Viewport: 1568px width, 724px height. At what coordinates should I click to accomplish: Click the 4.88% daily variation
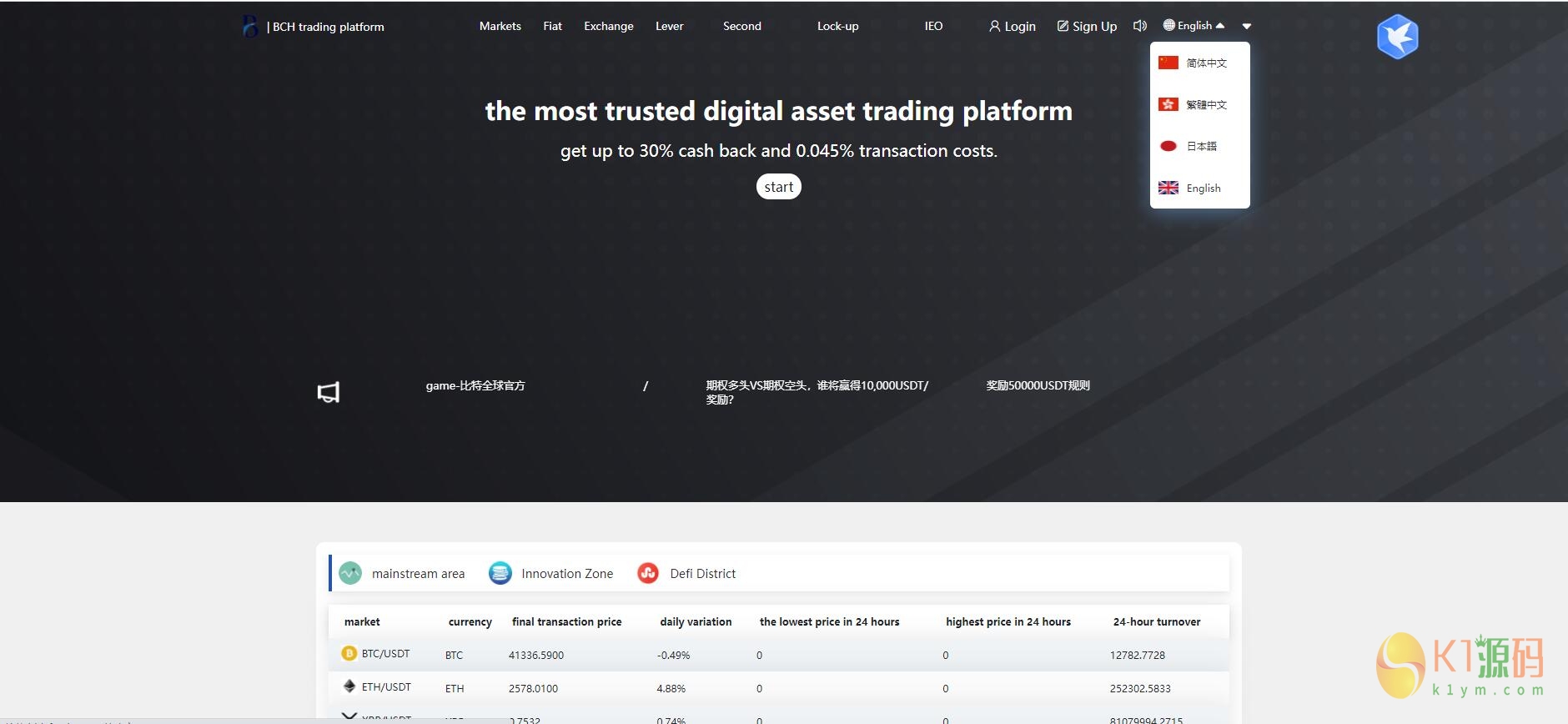pyautogui.click(x=671, y=689)
